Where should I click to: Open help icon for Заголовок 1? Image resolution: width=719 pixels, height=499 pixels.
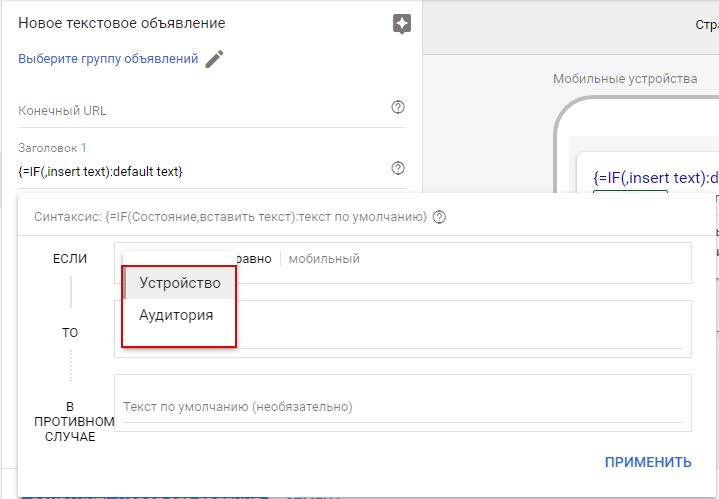398,168
